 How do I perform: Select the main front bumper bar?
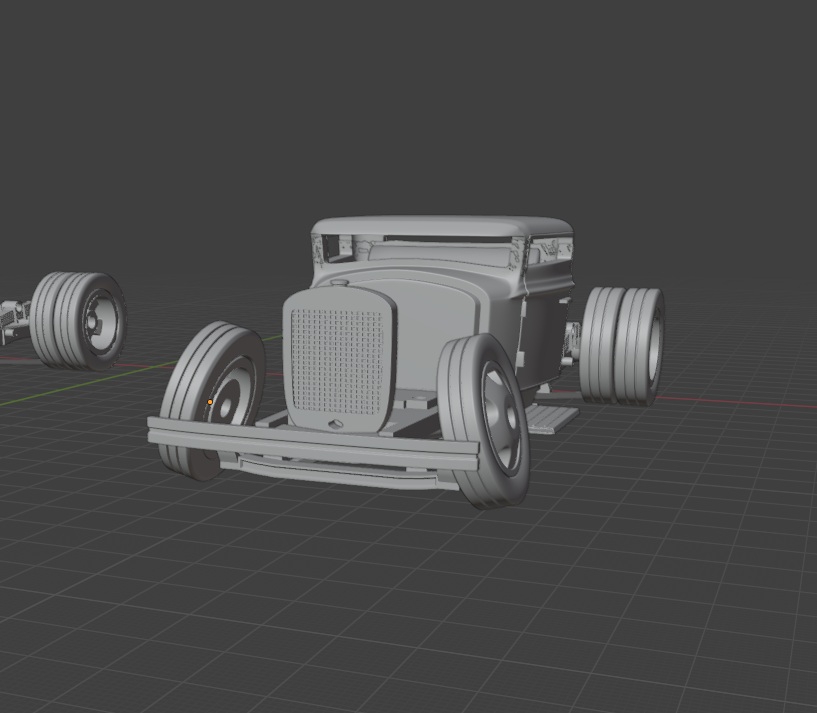tap(313, 444)
